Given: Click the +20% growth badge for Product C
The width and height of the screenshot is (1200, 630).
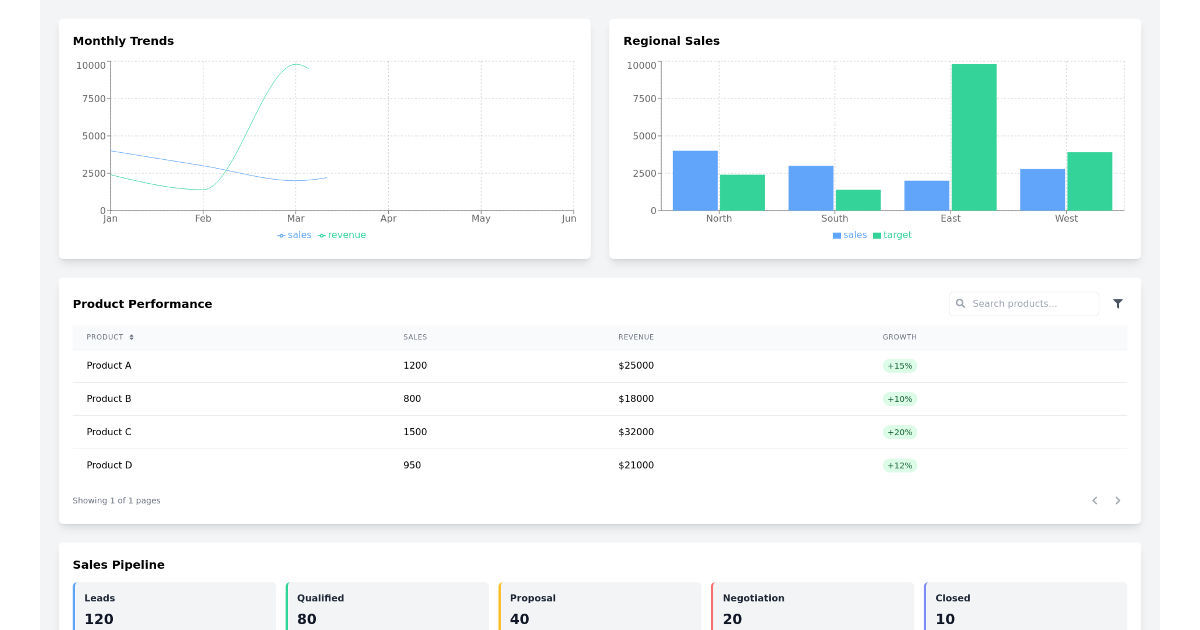Looking at the screenshot, I should coord(898,432).
